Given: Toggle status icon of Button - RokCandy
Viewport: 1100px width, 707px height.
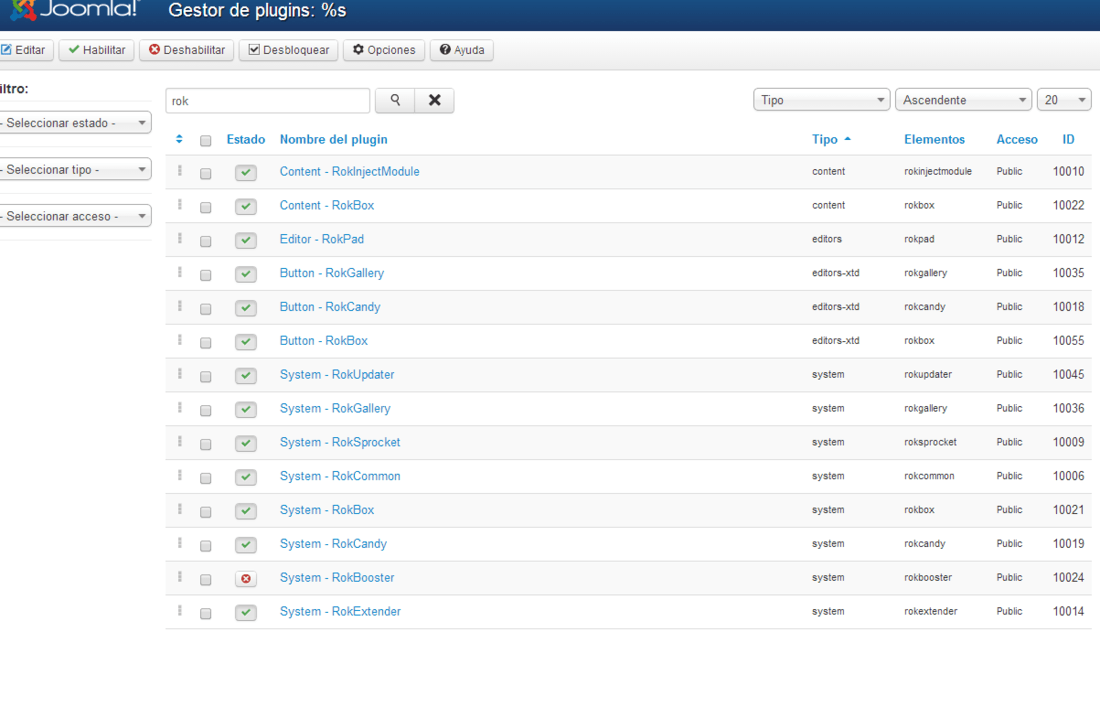Looking at the screenshot, I should (246, 308).
